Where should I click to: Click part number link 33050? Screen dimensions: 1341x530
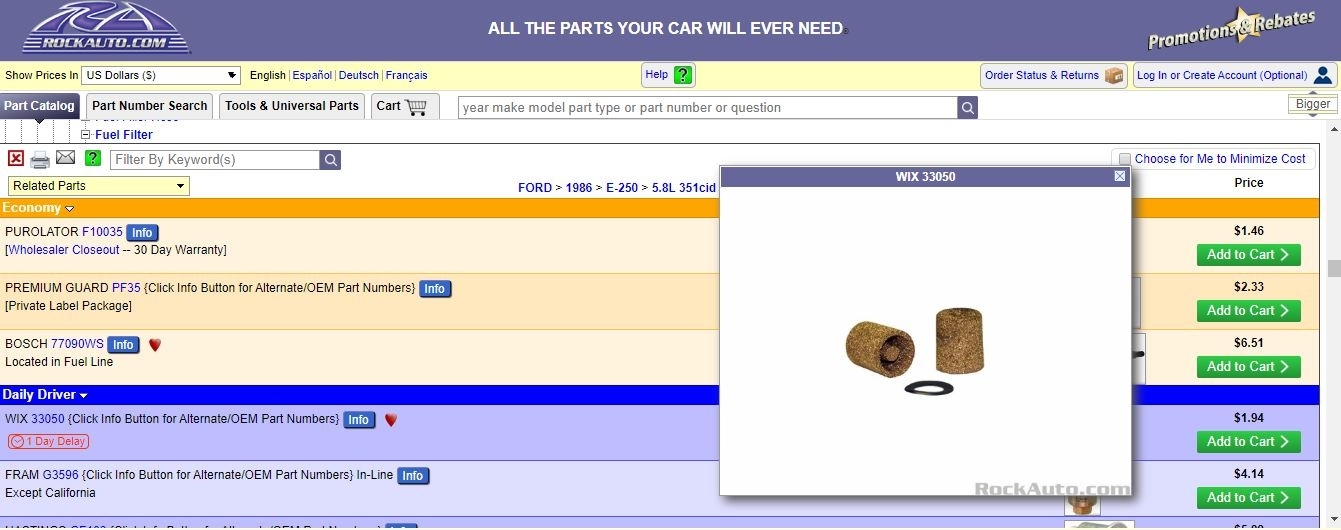(x=48, y=419)
